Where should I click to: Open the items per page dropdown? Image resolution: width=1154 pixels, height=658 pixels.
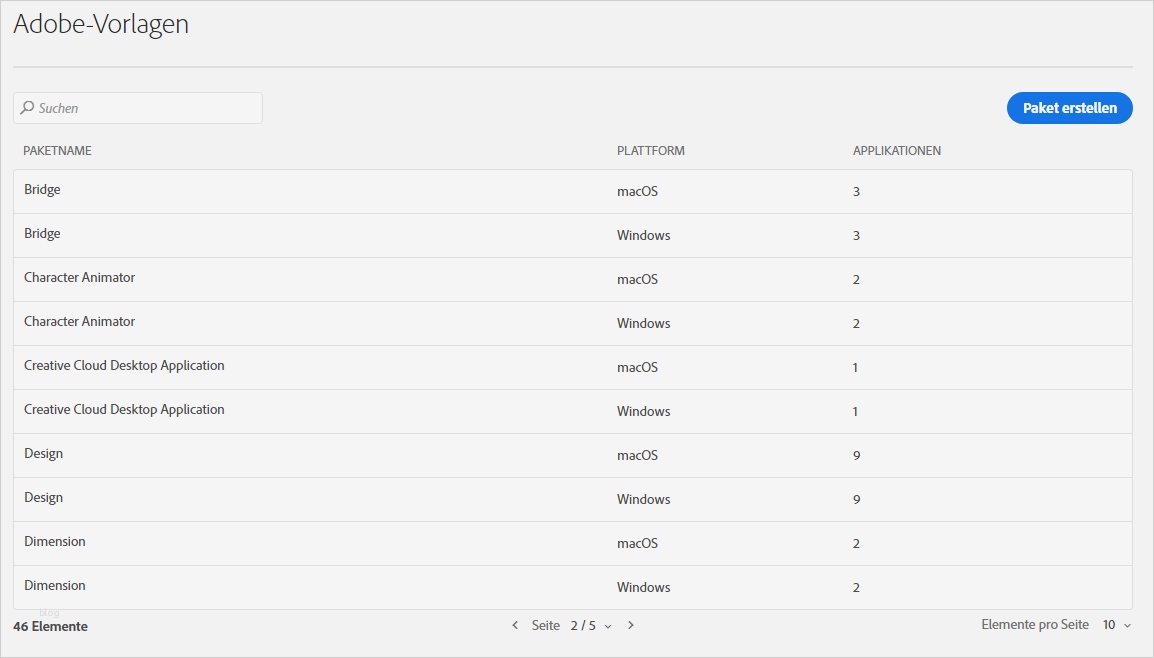pos(1117,625)
